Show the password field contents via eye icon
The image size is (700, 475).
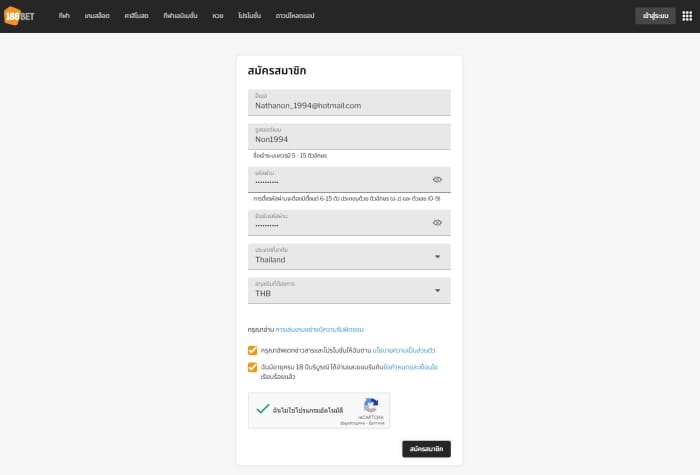coord(437,179)
